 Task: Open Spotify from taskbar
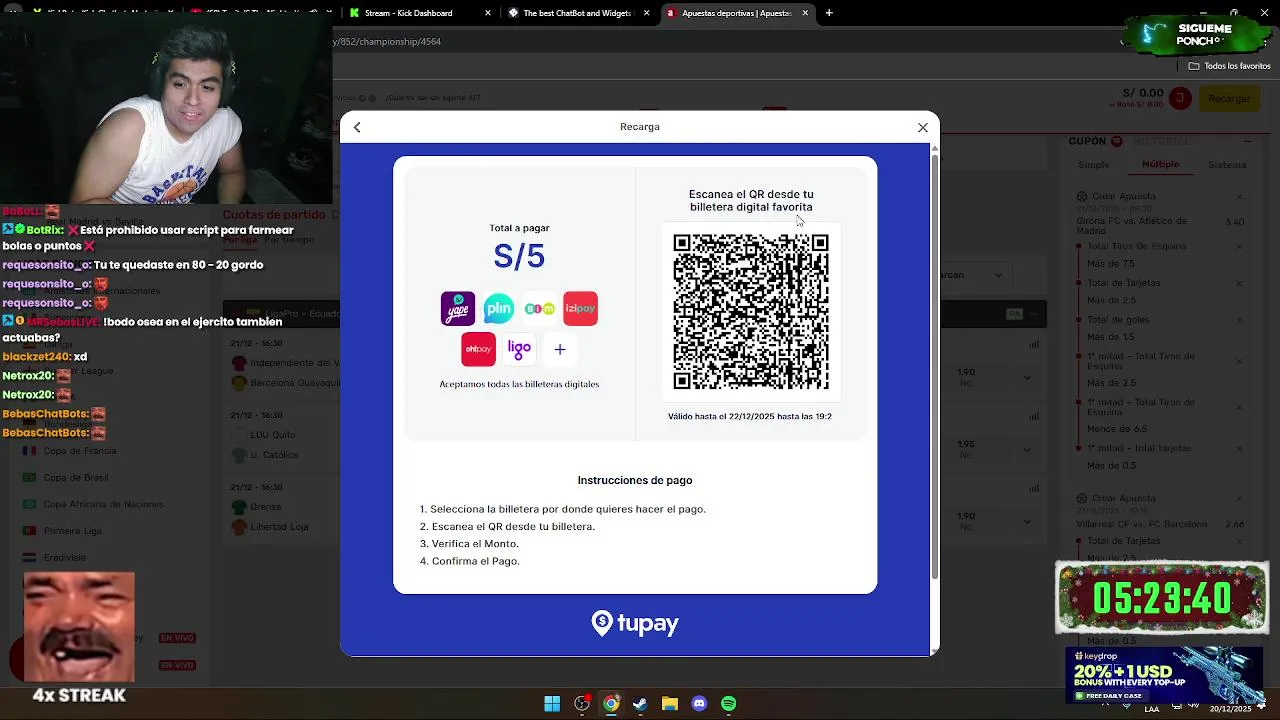pos(728,704)
